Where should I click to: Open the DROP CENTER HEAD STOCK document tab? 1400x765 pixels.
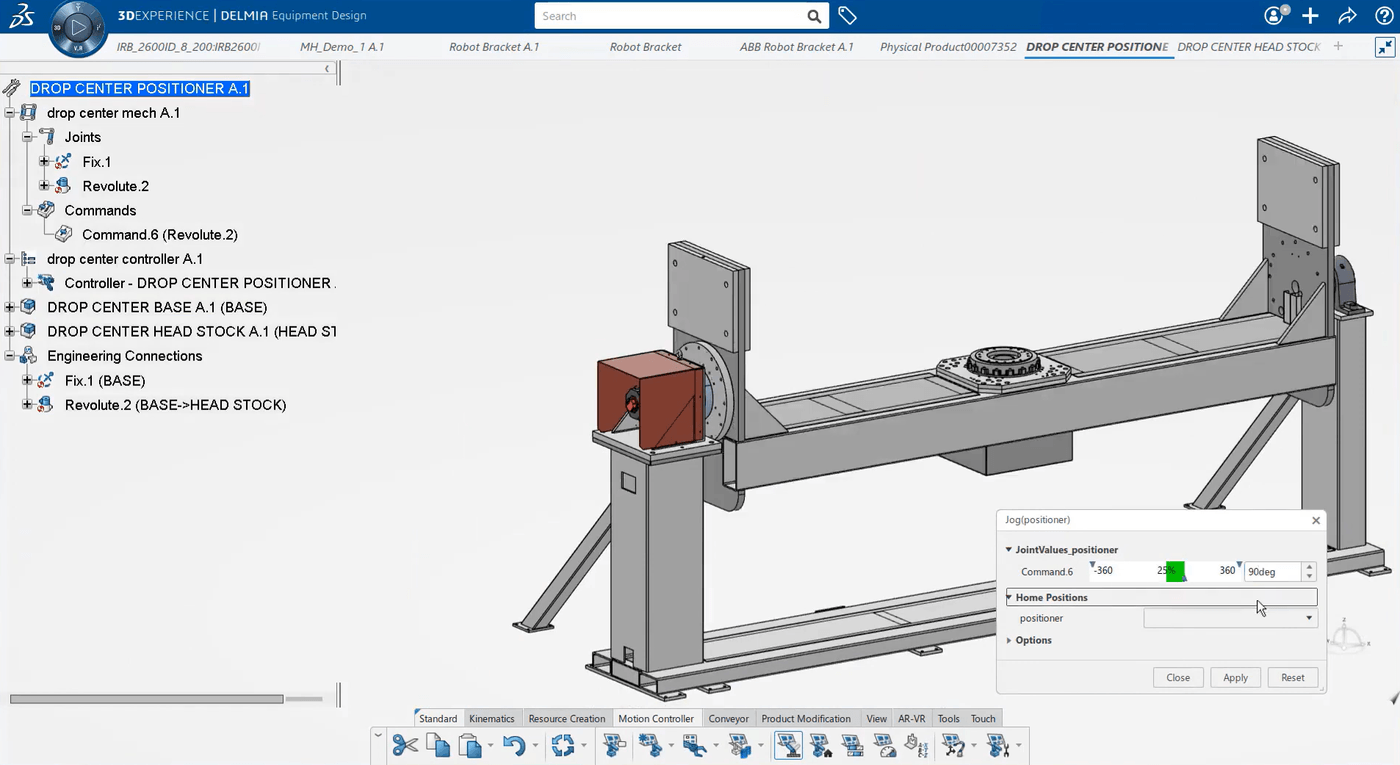(1249, 46)
